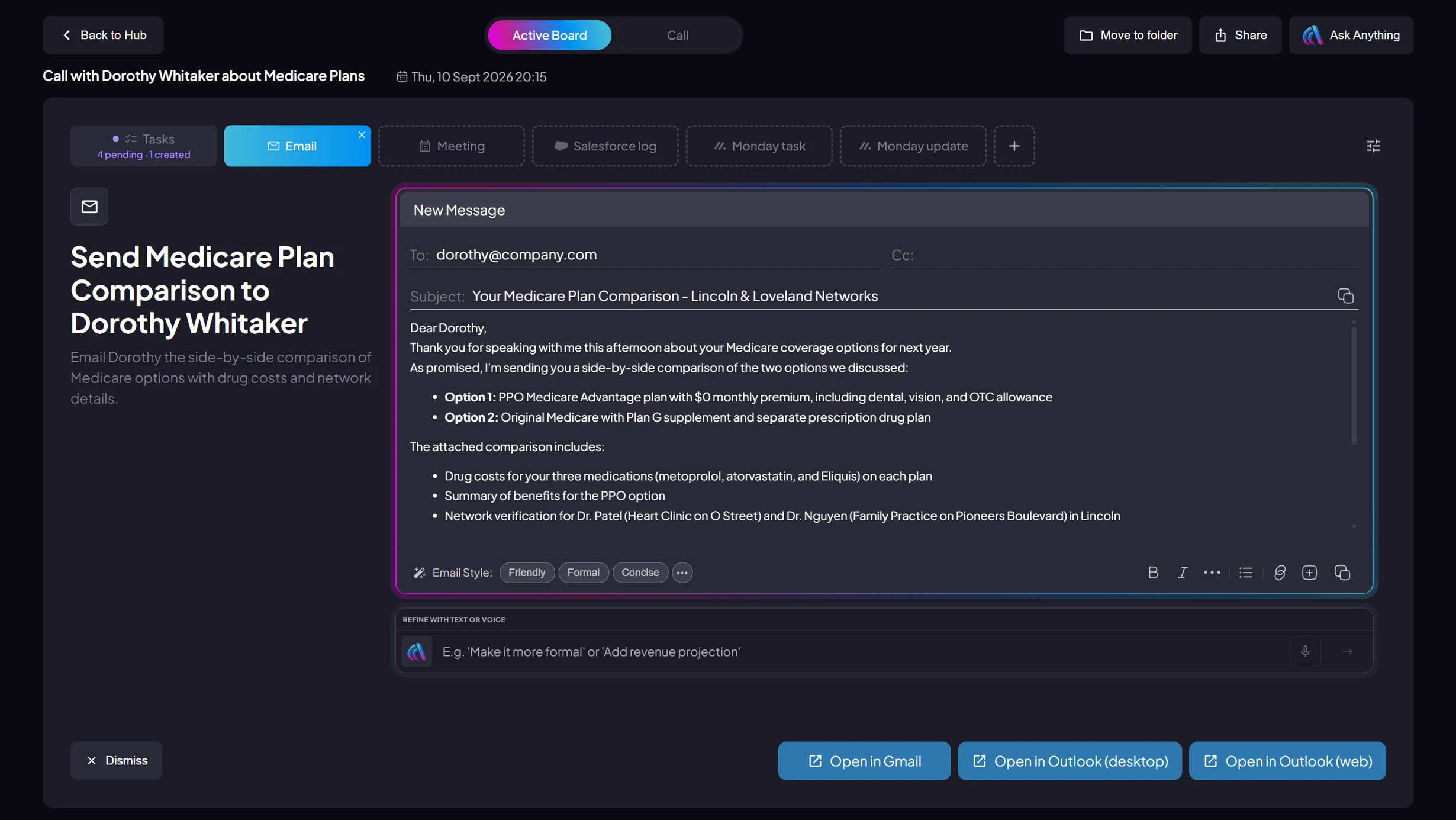Click the magic wand Email Style icon
Image resolution: width=1456 pixels, height=820 pixels.
coord(420,573)
